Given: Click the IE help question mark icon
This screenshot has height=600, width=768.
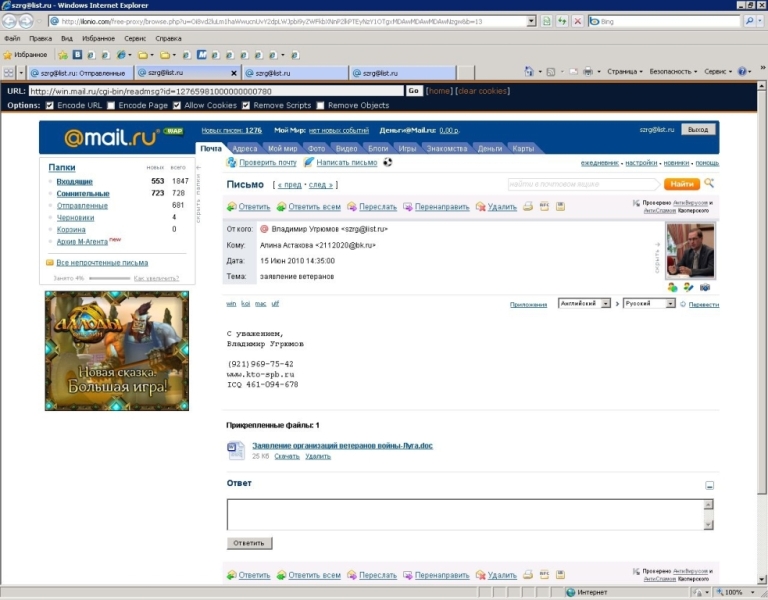Looking at the screenshot, I should click(x=742, y=72).
